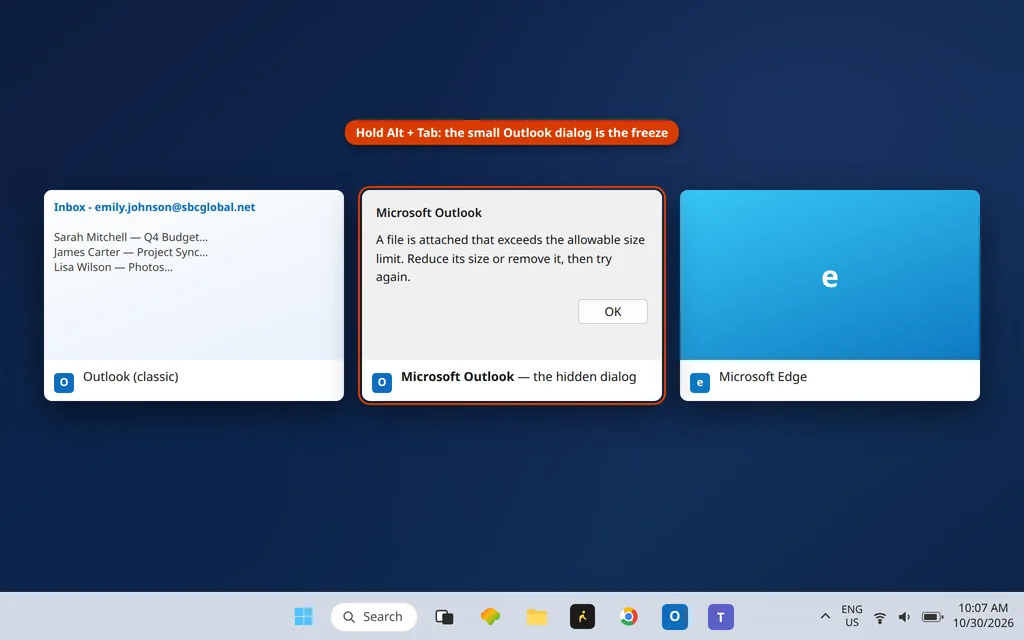Screen dimensions: 1024x640
Task: Click Sarah Mitchell — Q4 Budget row
Action: [131, 237]
